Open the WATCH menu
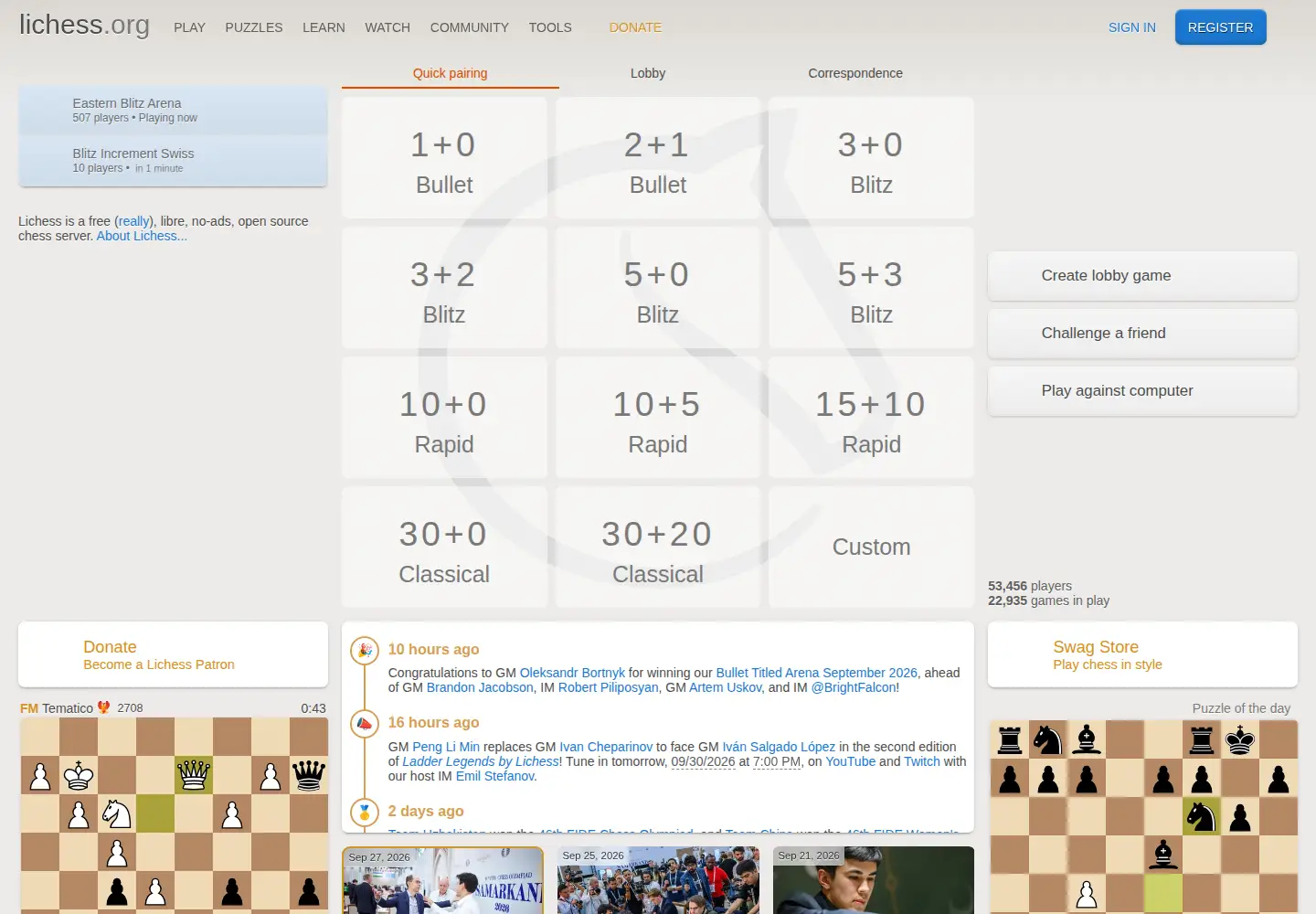The width and height of the screenshot is (1316, 914). click(387, 27)
